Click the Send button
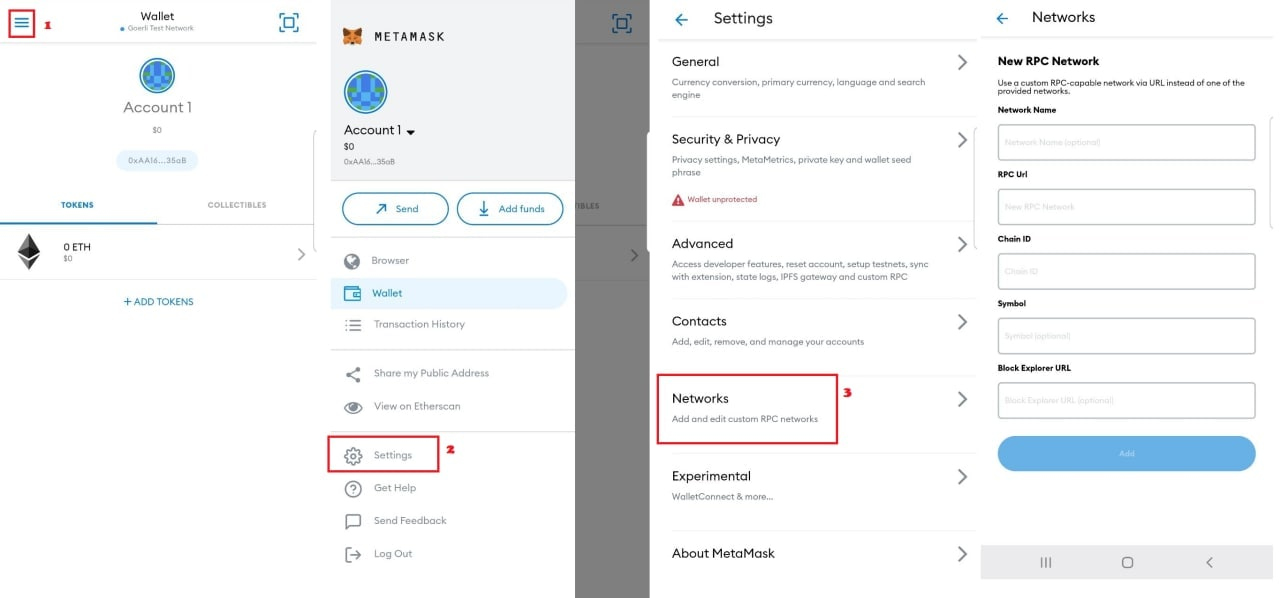Image resolution: width=1280 pixels, height=598 pixels. (395, 209)
